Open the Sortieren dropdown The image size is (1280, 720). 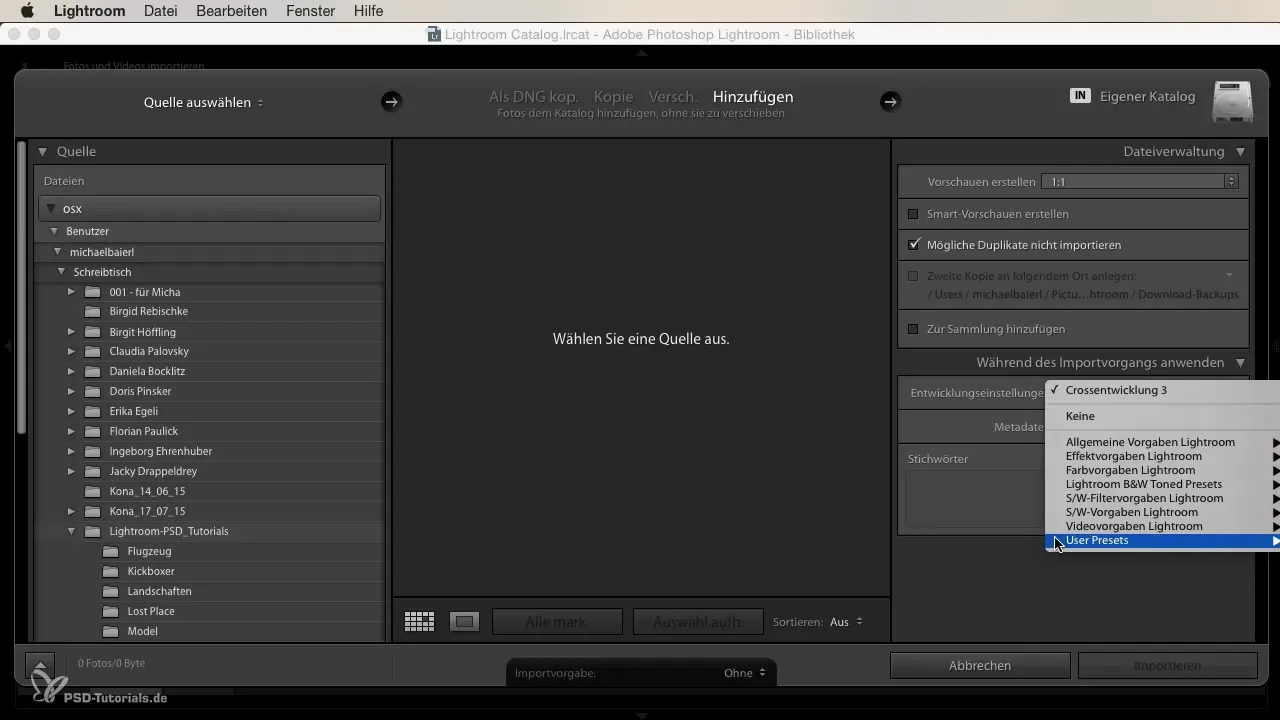[x=846, y=622]
